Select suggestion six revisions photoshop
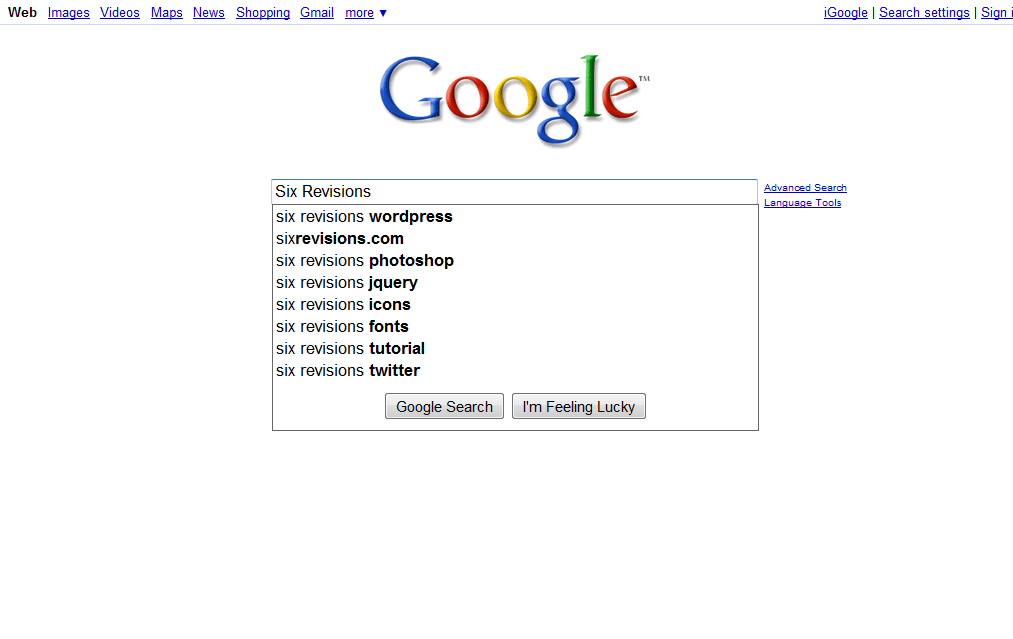 coord(515,260)
